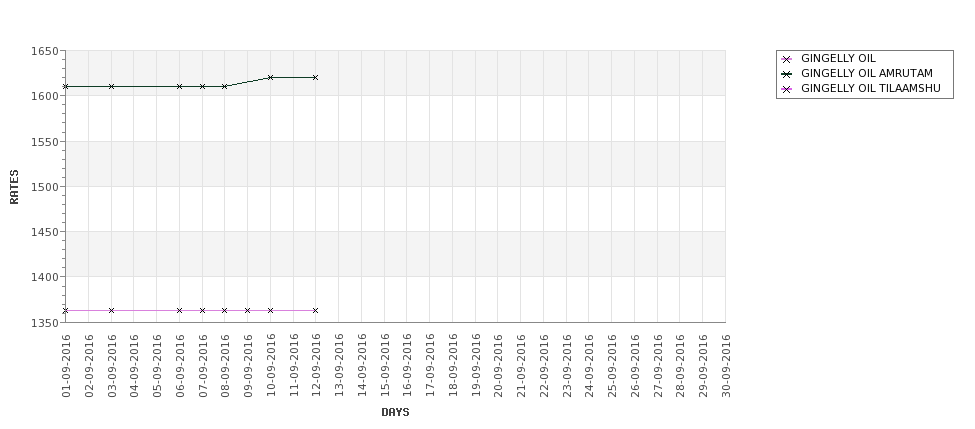
Task: Click the 1600 y-axis tick label
Action: (x=44, y=96)
